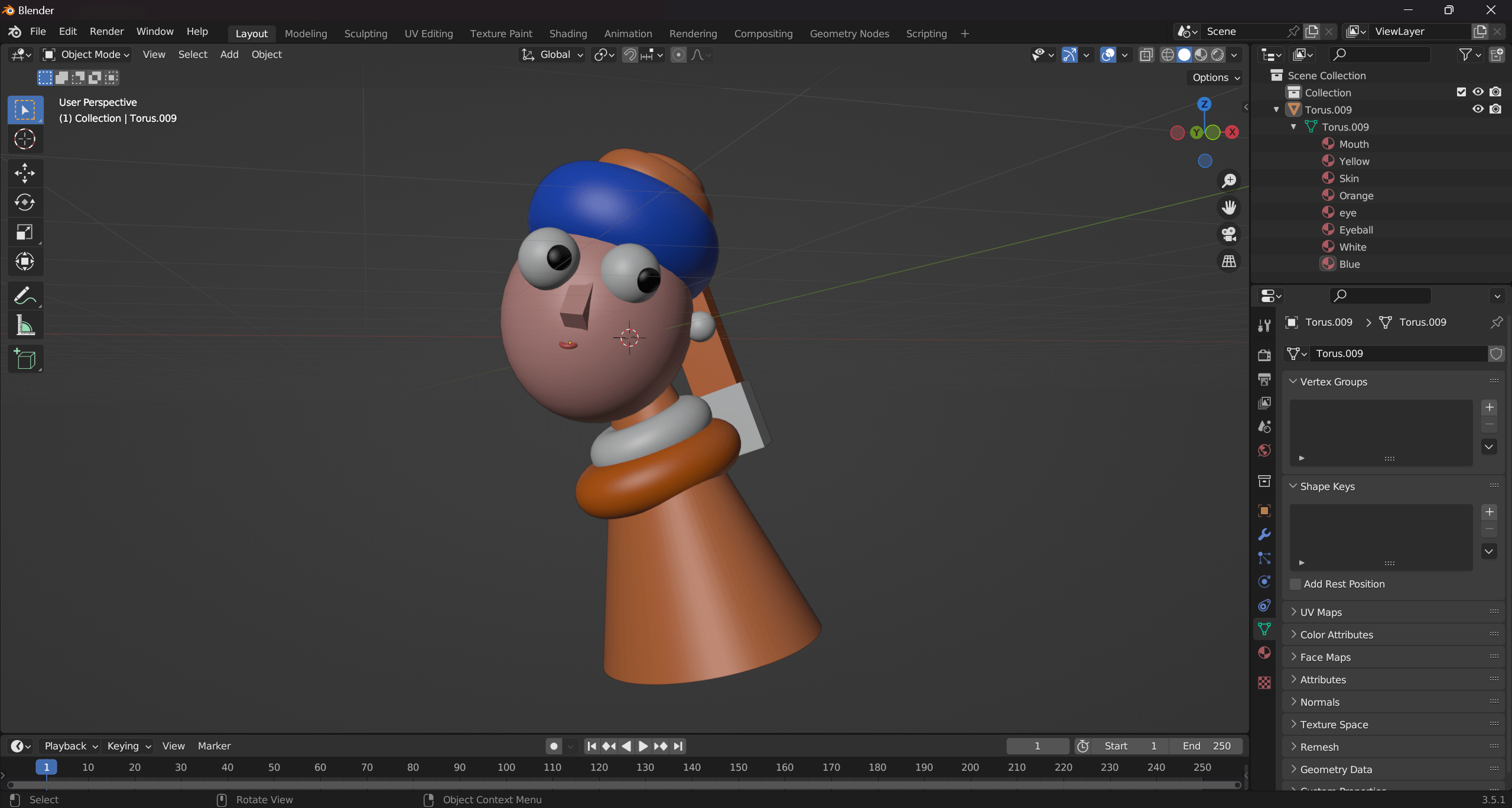This screenshot has width=1512, height=808.
Task: Open the Options dropdown in viewport
Action: click(x=1215, y=77)
